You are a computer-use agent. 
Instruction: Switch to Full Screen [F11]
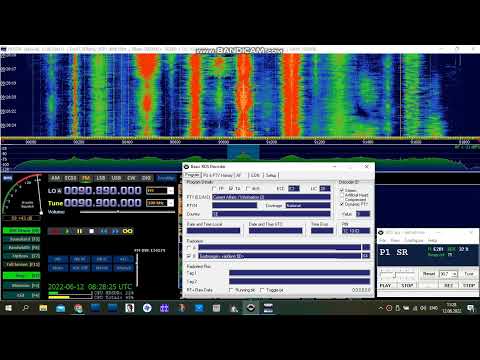pos(22,264)
